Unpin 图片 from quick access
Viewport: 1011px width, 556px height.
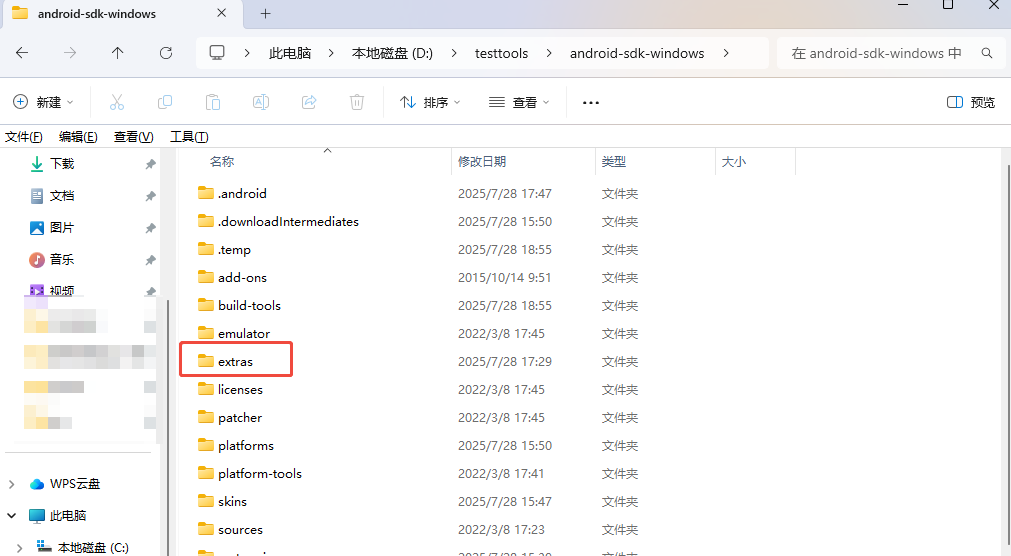point(150,228)
